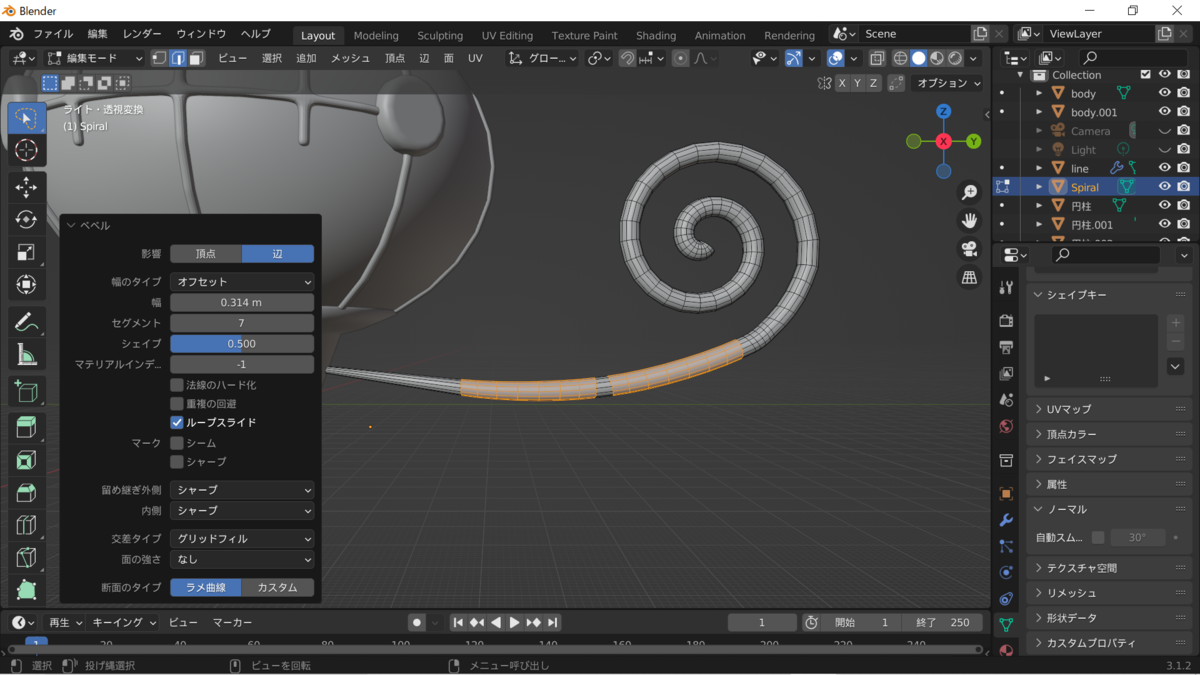Open the Miter Outer dropdown
Image resolution: width=1200 pixels, height=675 pixels.
tap(242, 490)
